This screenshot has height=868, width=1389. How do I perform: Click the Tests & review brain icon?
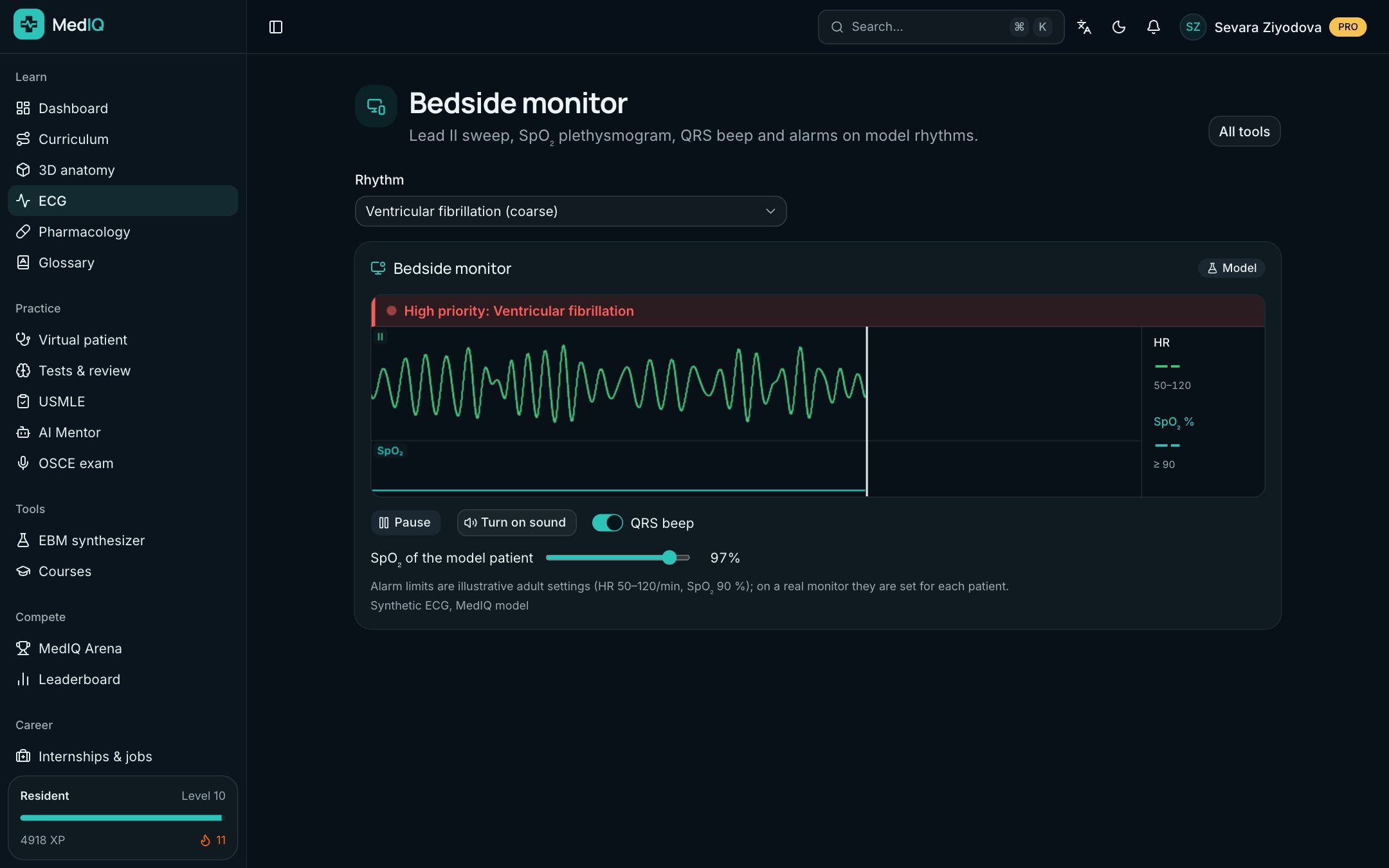tap(23, 370)
